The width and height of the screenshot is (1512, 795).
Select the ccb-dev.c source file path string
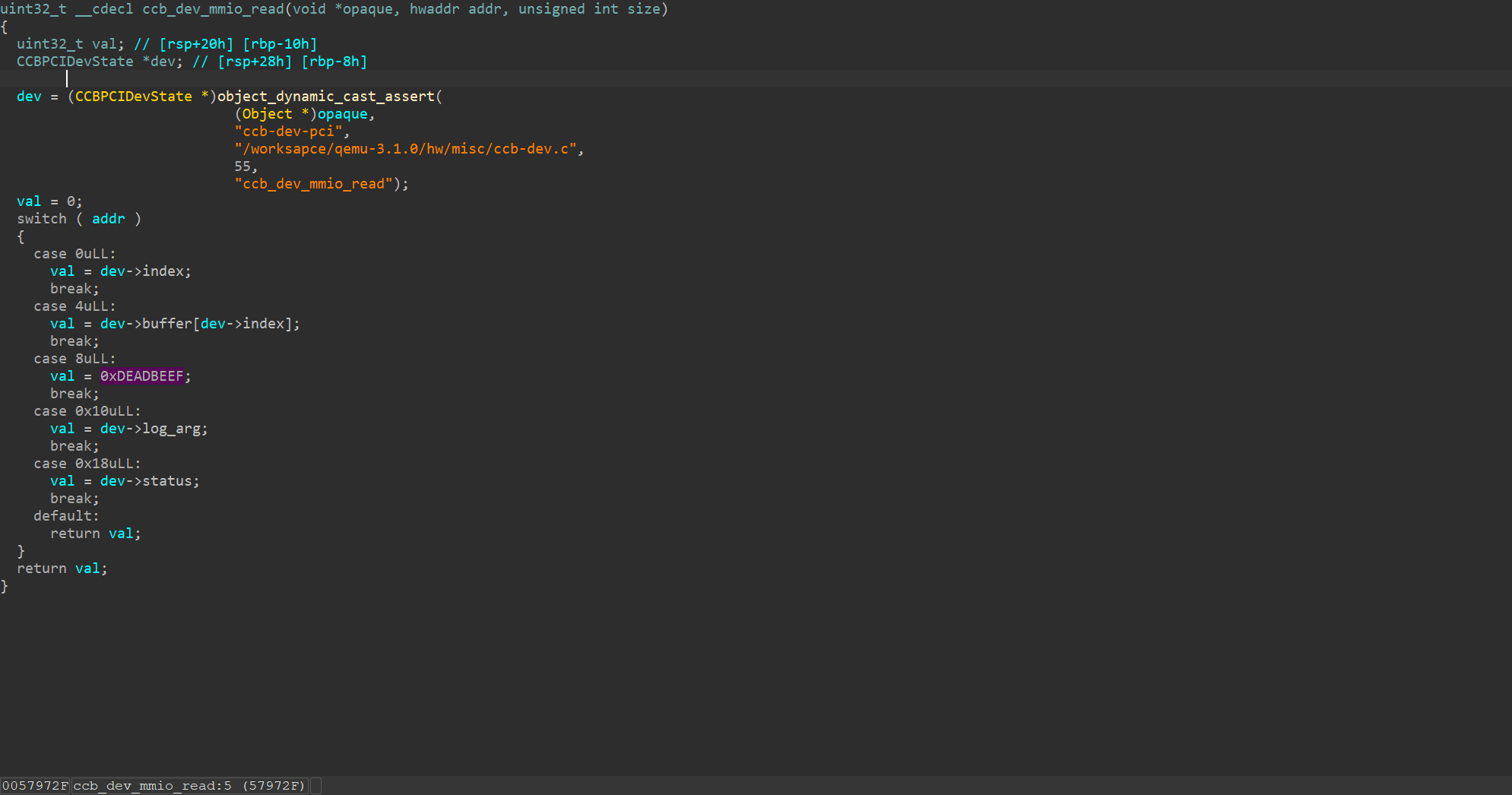click(405, 149)
